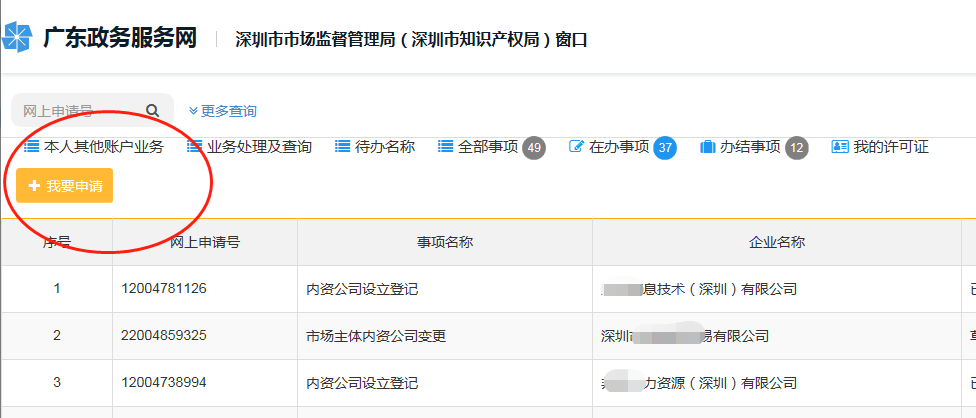Click the briefcase icon beside 办结事项
This screenshot has width=976, height=418.
[708, 147]
